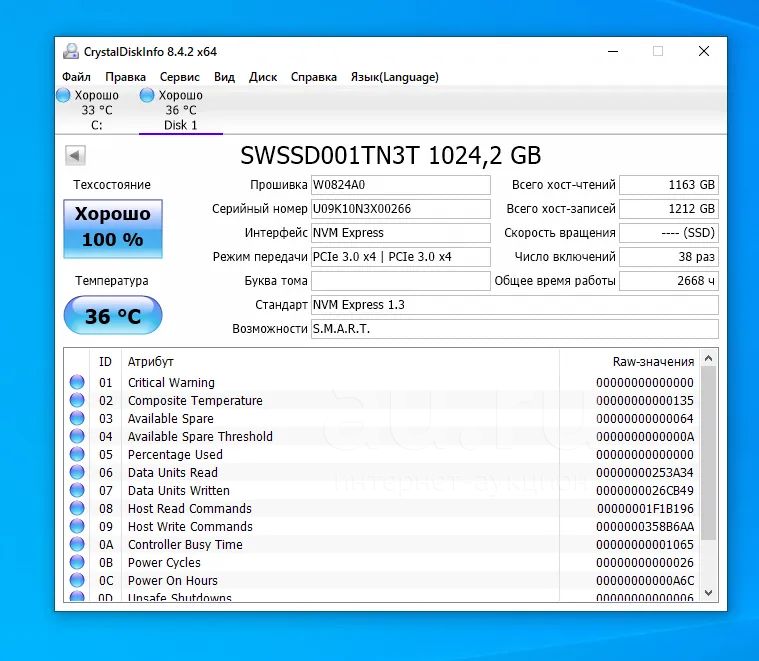Open the Язык(Language) menu
Image resolution: width=759 pixels, height=661 pixels.
395,77
